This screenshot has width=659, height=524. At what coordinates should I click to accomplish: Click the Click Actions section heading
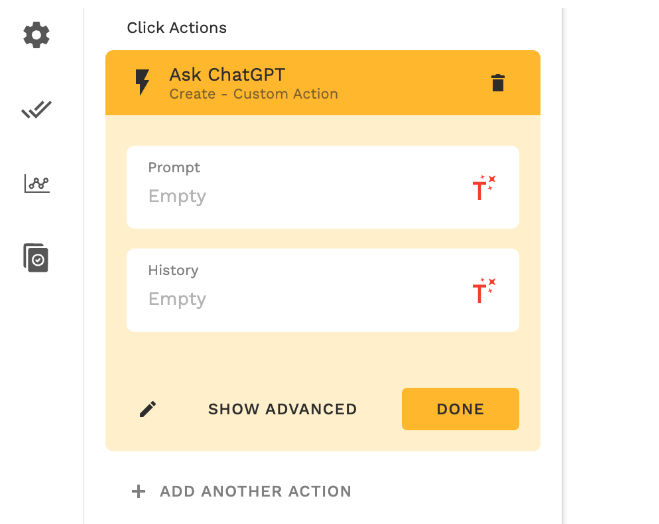177,28
